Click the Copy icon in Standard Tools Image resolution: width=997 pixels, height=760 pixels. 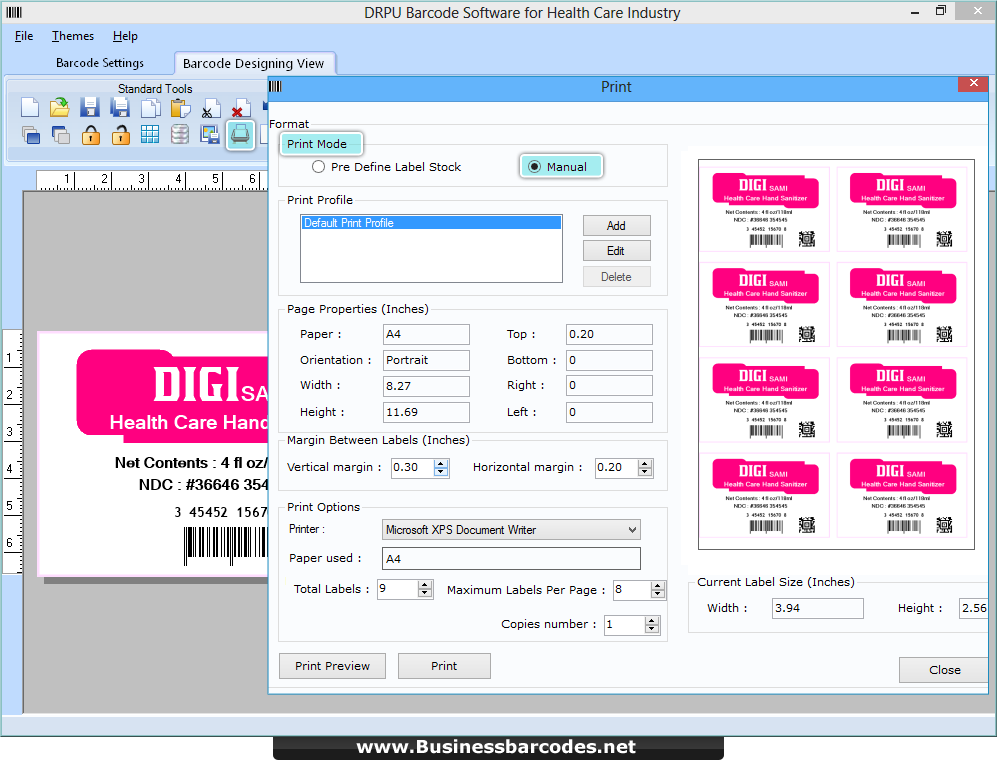[x=150, y=107]
